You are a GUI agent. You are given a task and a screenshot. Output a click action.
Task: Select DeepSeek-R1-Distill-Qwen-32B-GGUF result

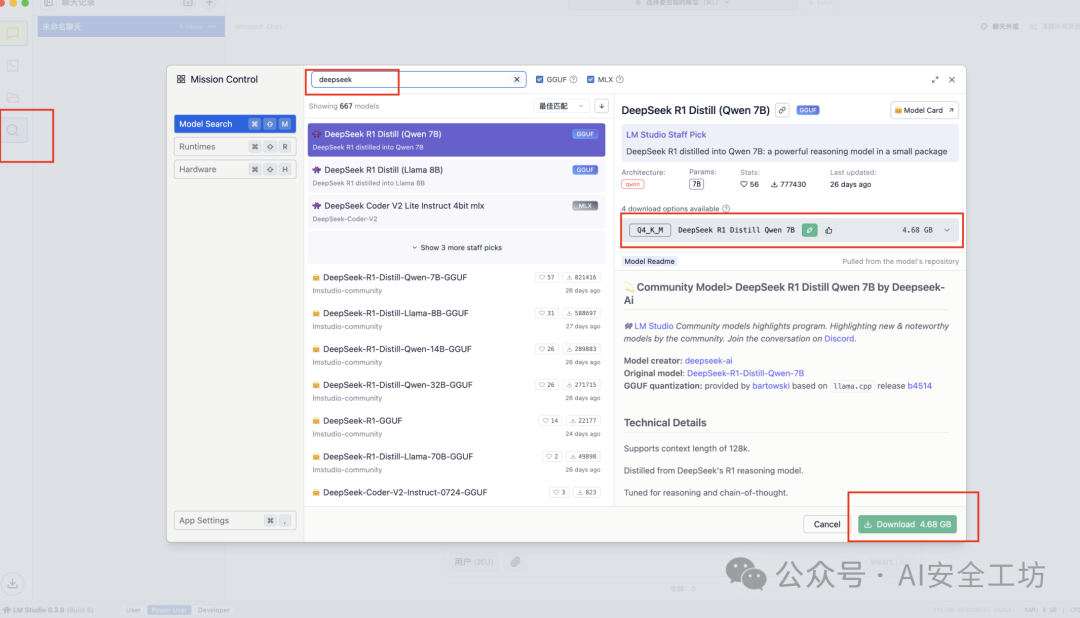[x=456, y=391]
